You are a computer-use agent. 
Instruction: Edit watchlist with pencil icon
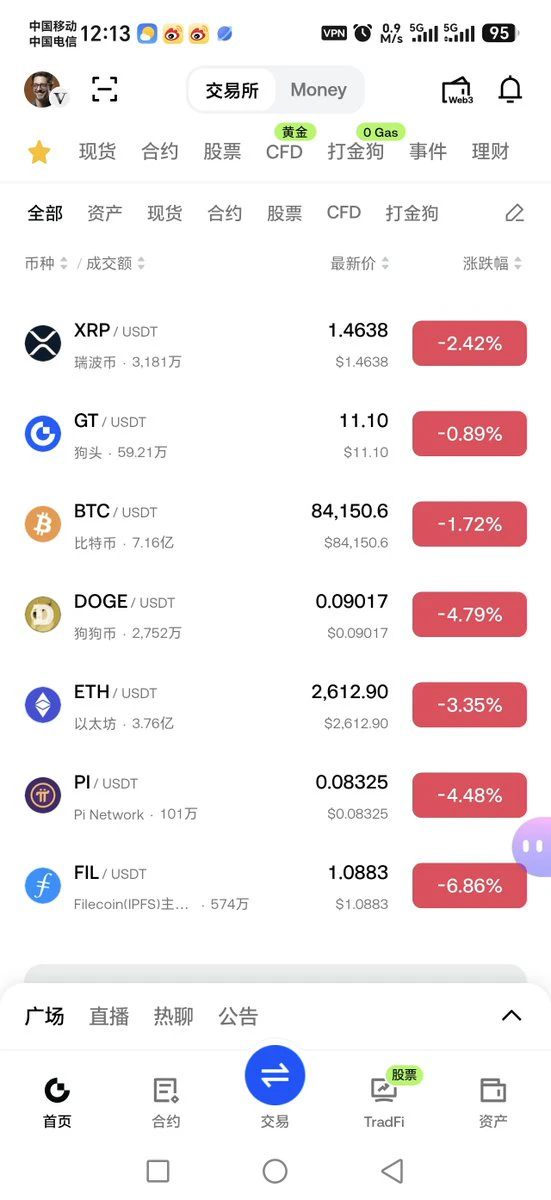(514, 213)
